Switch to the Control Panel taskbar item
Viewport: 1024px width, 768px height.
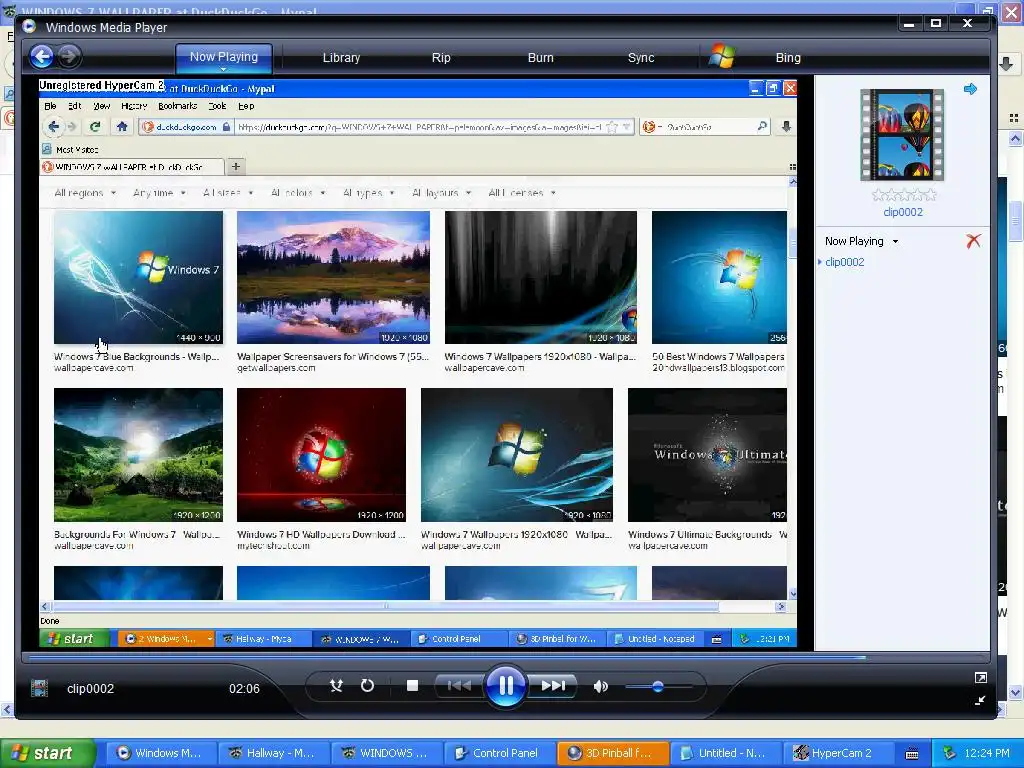(499, 753)
